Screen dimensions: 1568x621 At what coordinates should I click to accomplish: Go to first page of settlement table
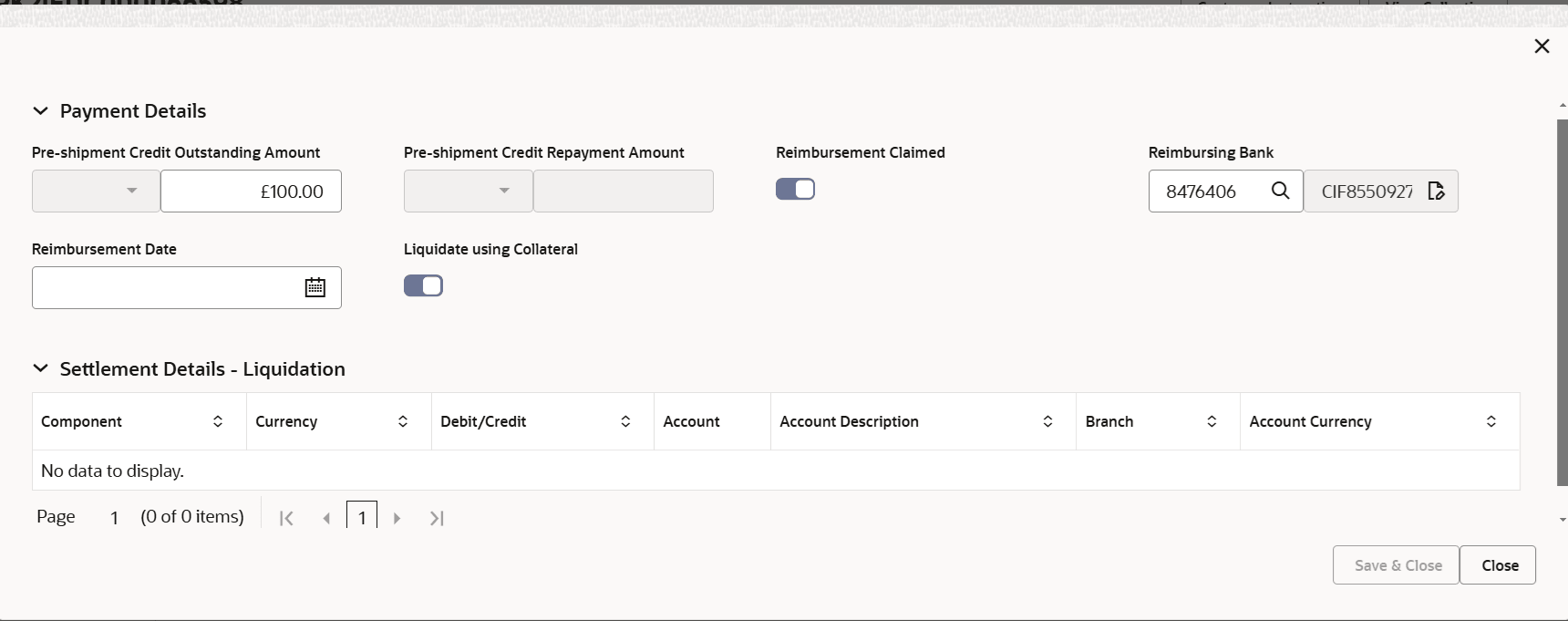286,518
